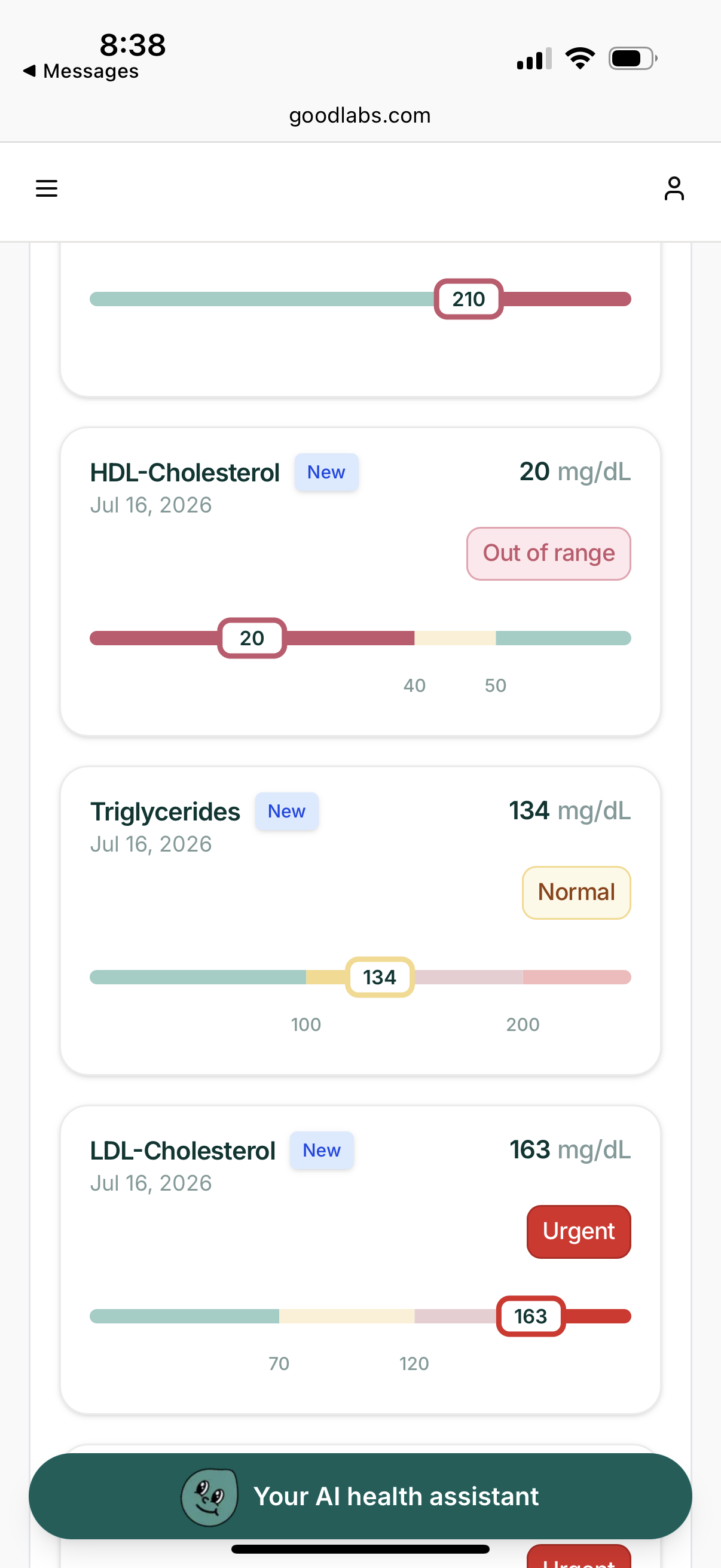
Task: Open the user profile icon
Action: (x=674, y=189)
